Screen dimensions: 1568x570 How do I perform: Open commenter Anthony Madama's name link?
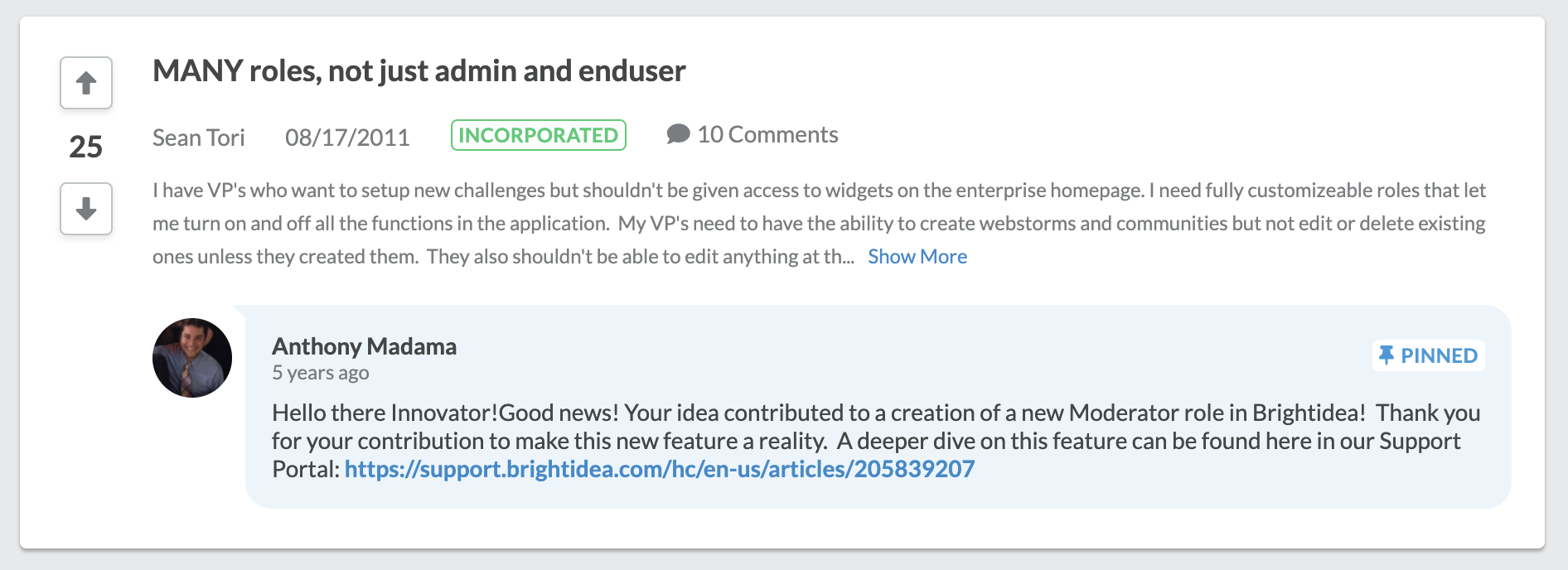(364, 346)
